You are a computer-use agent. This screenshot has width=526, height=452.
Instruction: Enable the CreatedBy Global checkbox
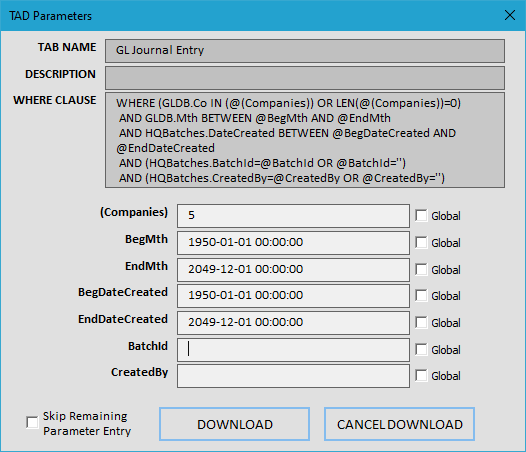click(421, 375)
